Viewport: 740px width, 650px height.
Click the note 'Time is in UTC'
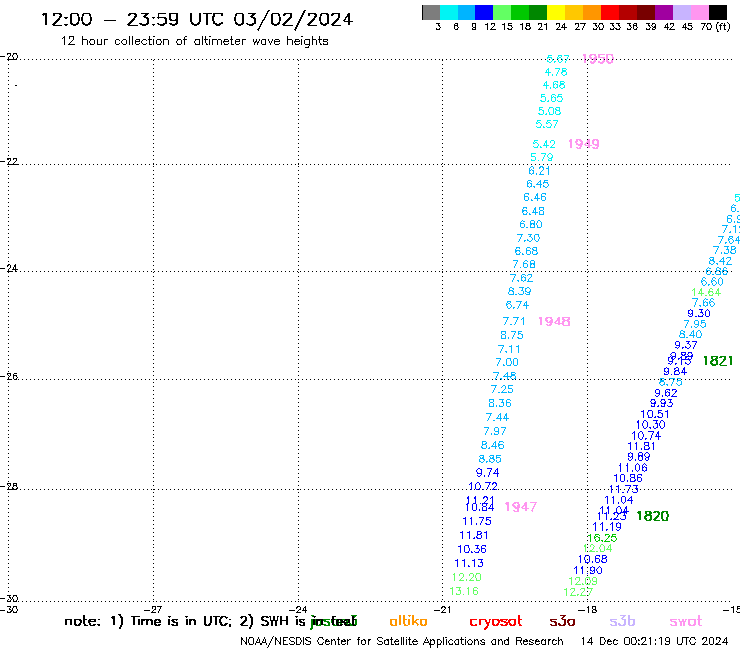pyautogui.click(x=181, y=621)
